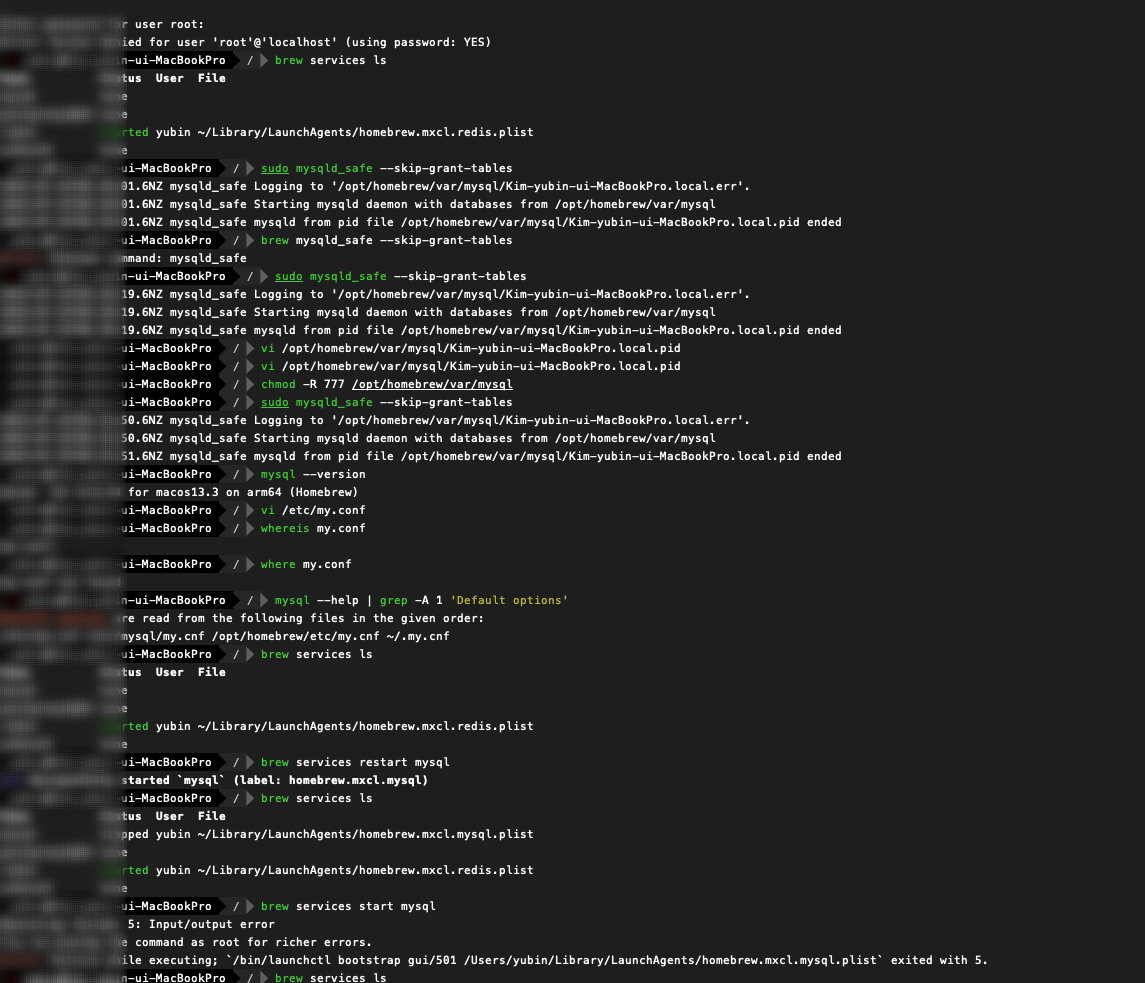The image size is (1145, 983).
Task: Click the yellow 'Default options' string
Action: (509, 600)
